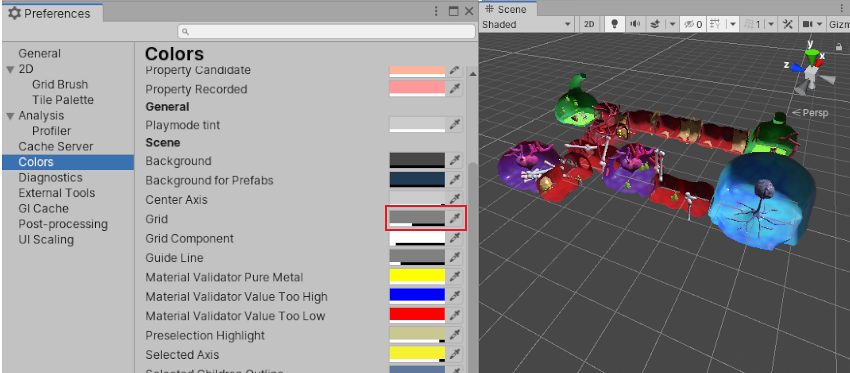Collapse the 2D preferences section
Image resolution: width=850 pixels, height=373 pixels.
click(10, 69)
